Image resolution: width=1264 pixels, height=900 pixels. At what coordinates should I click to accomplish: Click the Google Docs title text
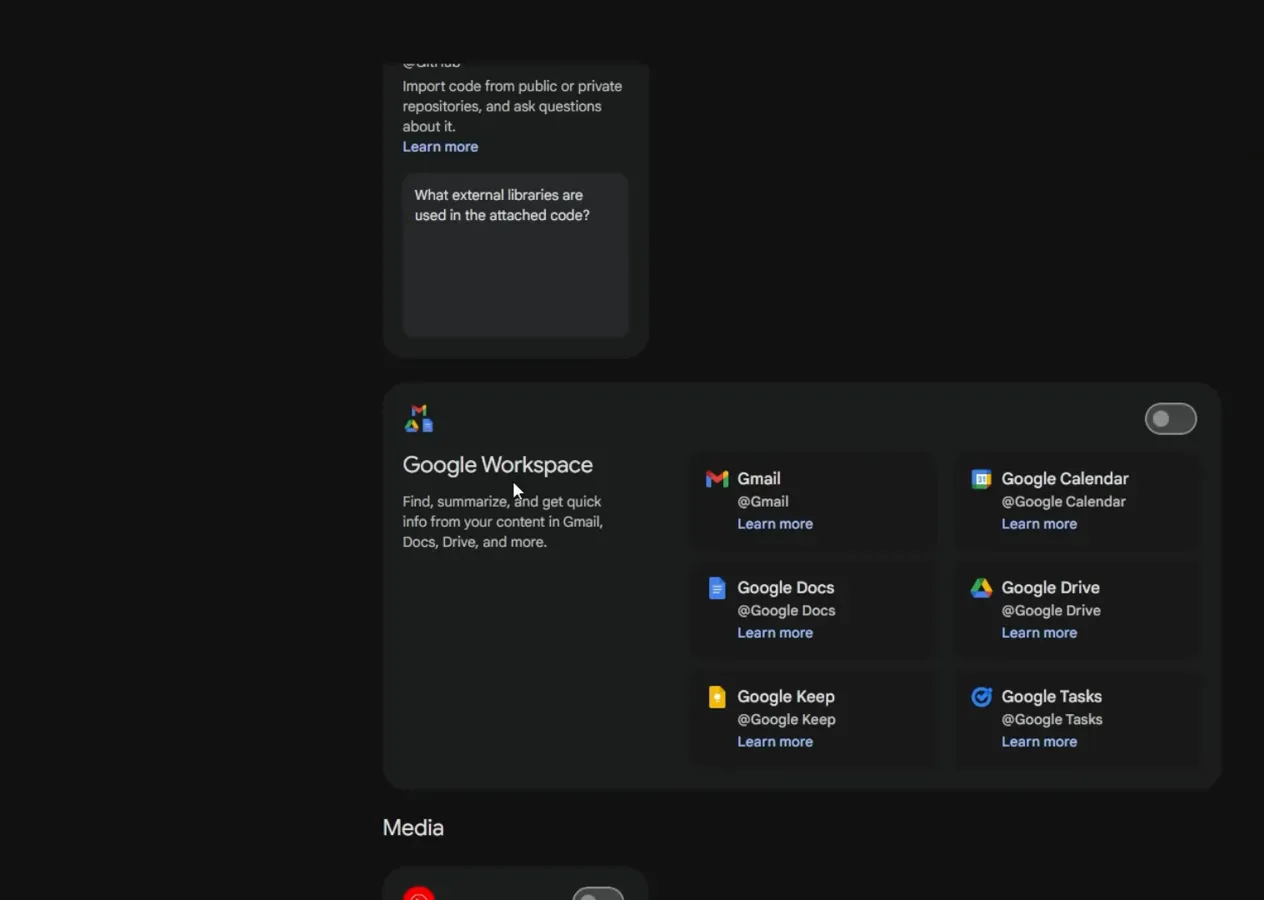(786, 588)
